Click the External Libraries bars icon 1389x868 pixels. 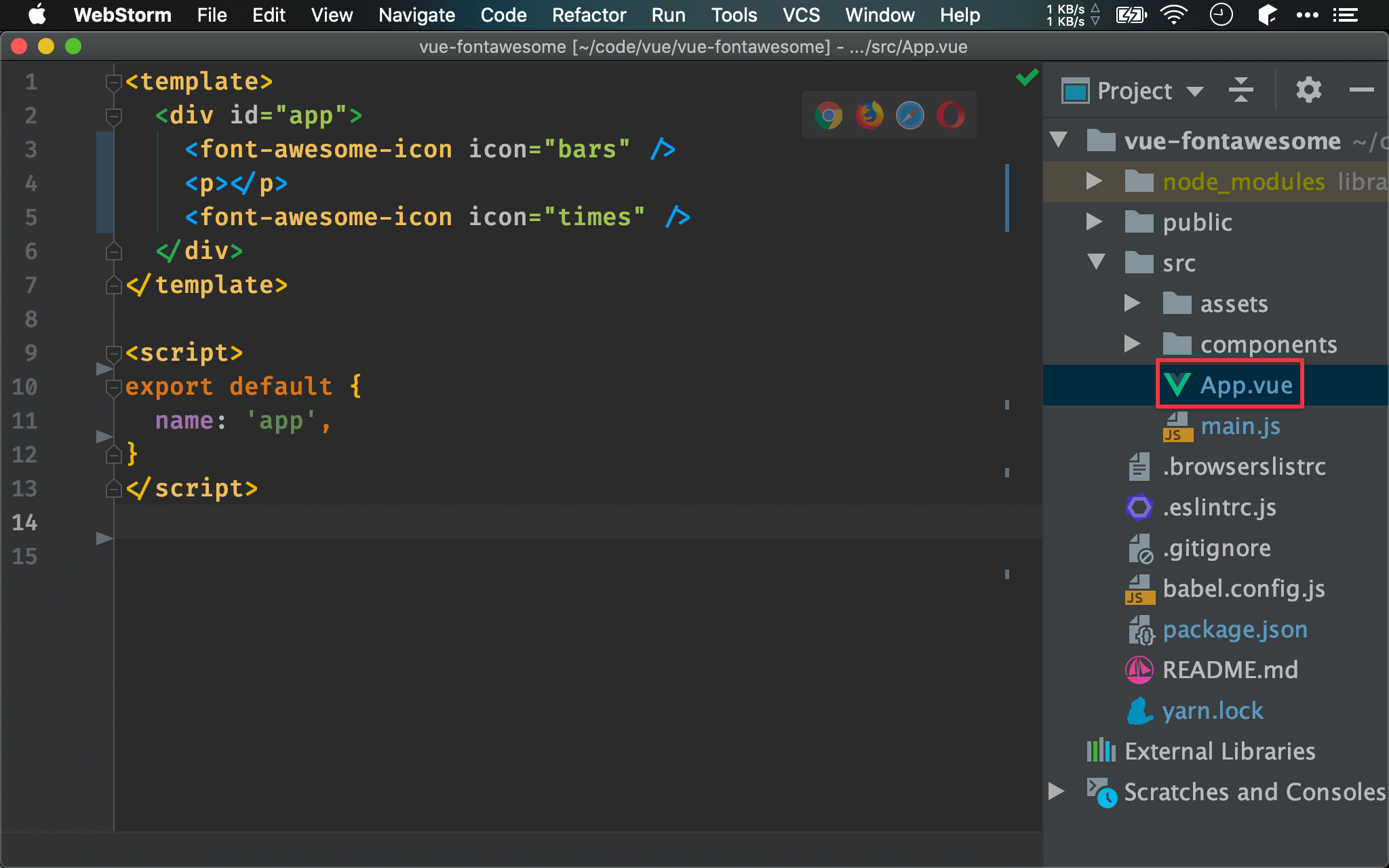pos(1101,751)
